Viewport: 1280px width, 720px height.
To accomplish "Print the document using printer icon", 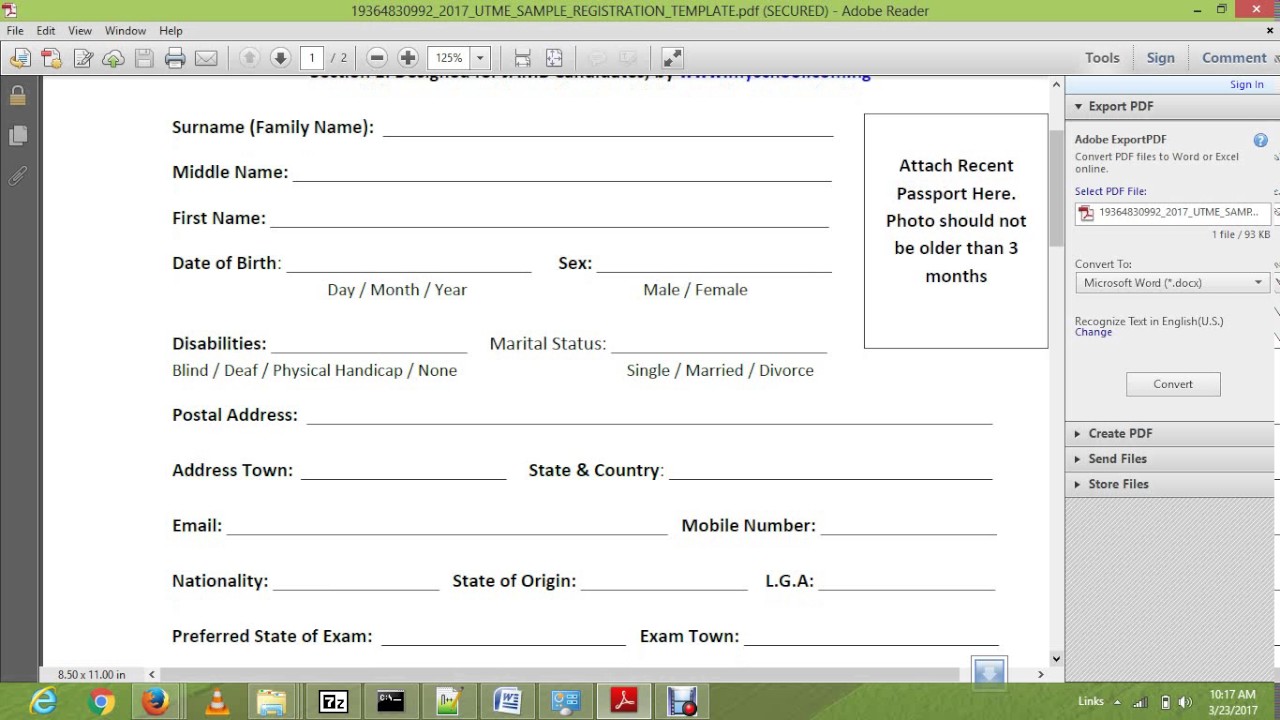I will coord(175,58).
